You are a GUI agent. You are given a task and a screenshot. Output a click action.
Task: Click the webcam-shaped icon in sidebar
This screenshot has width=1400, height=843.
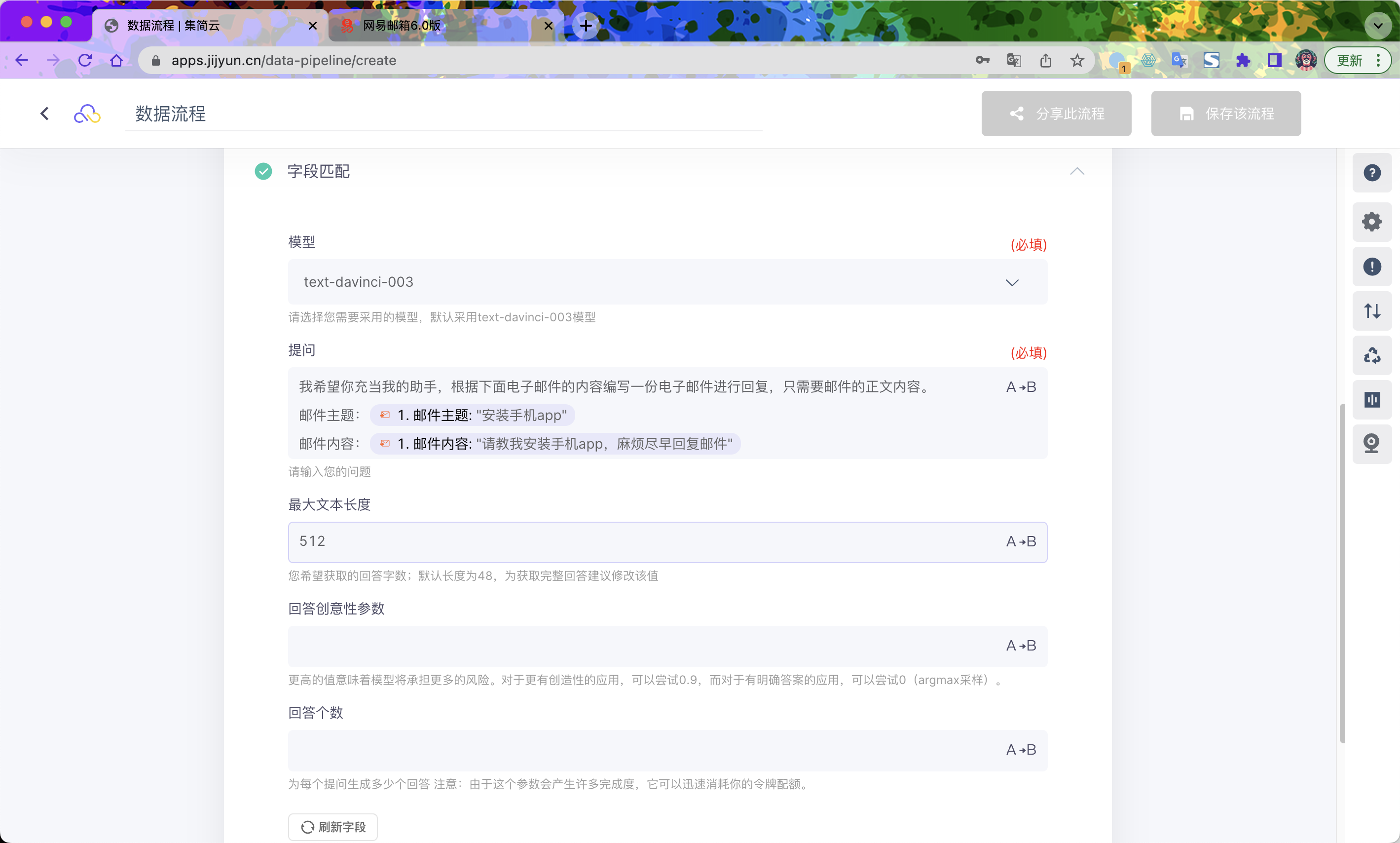(1371, 444)
